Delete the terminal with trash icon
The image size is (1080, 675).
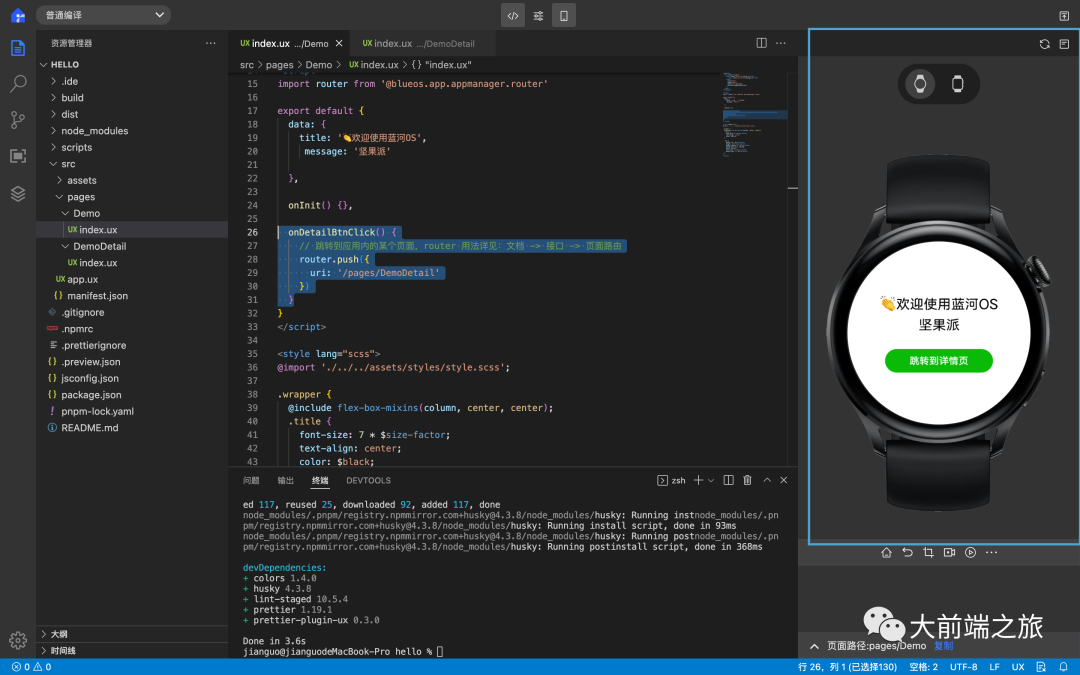click(x=747, y=481)
